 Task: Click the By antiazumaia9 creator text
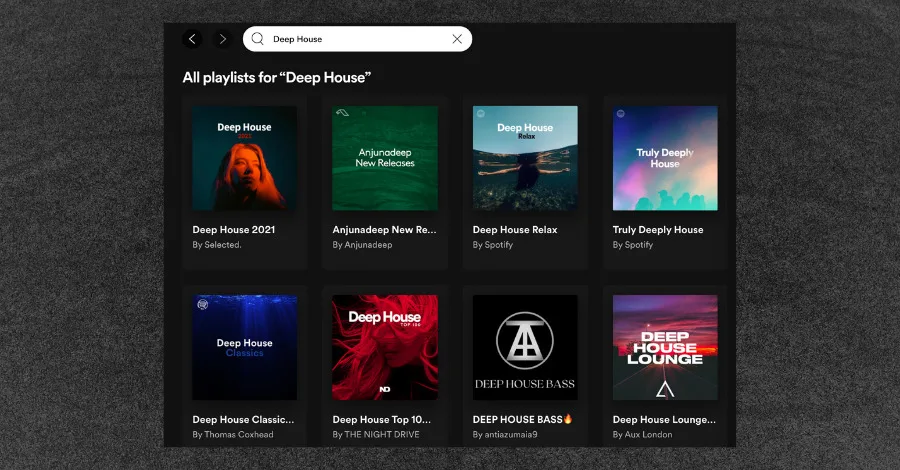pos(505,434)
